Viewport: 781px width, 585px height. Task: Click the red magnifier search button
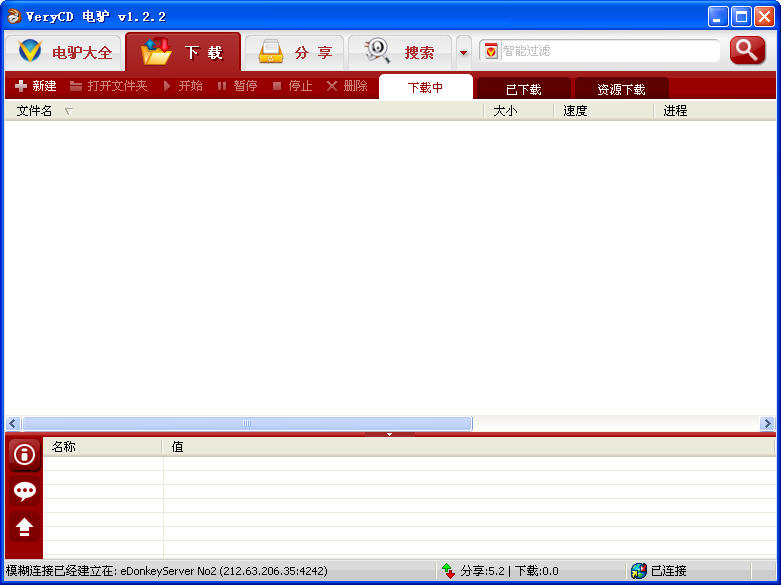point(747,51)
